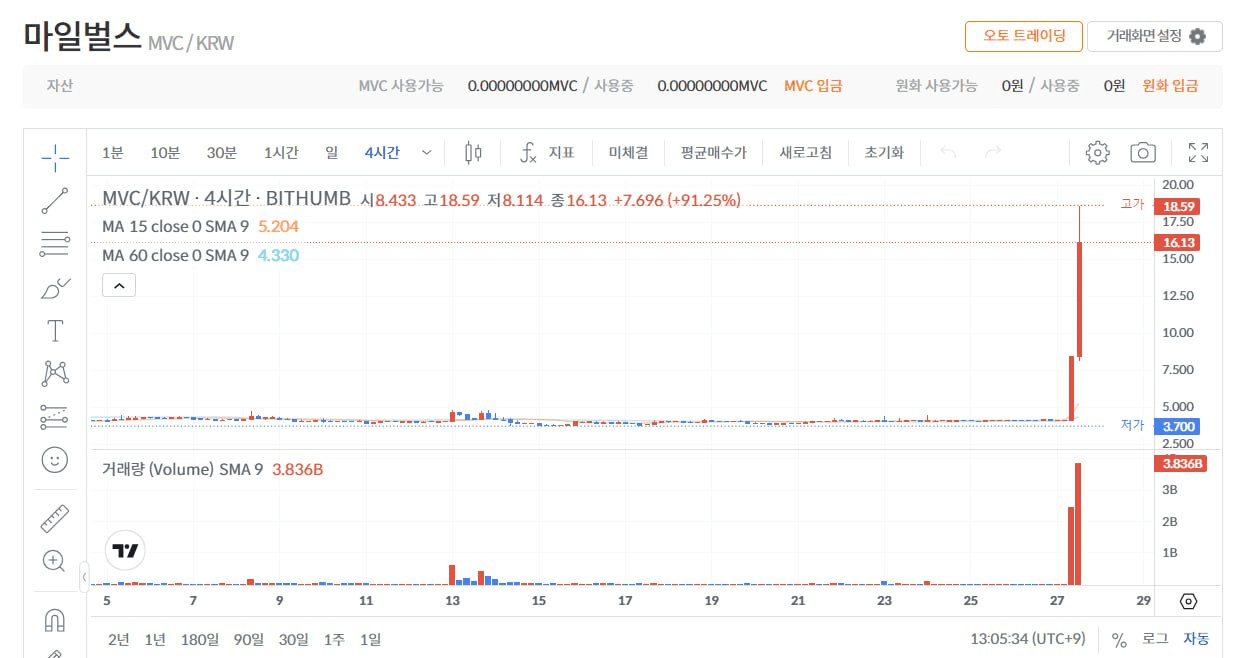Click the 평균매수가 average price button
Viewport: 1241px width, 658px height.
(x=714, y=153)
